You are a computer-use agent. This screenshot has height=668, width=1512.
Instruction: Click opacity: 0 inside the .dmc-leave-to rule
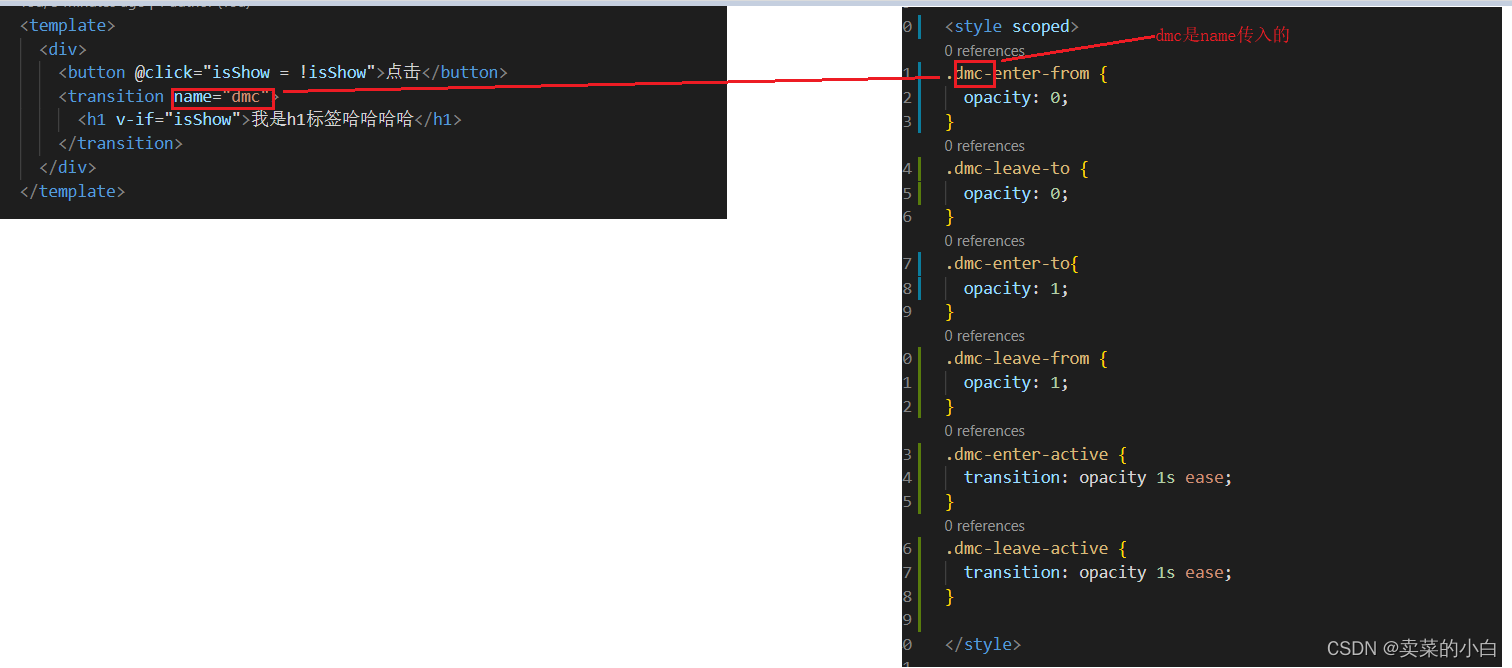point(1016,193)
